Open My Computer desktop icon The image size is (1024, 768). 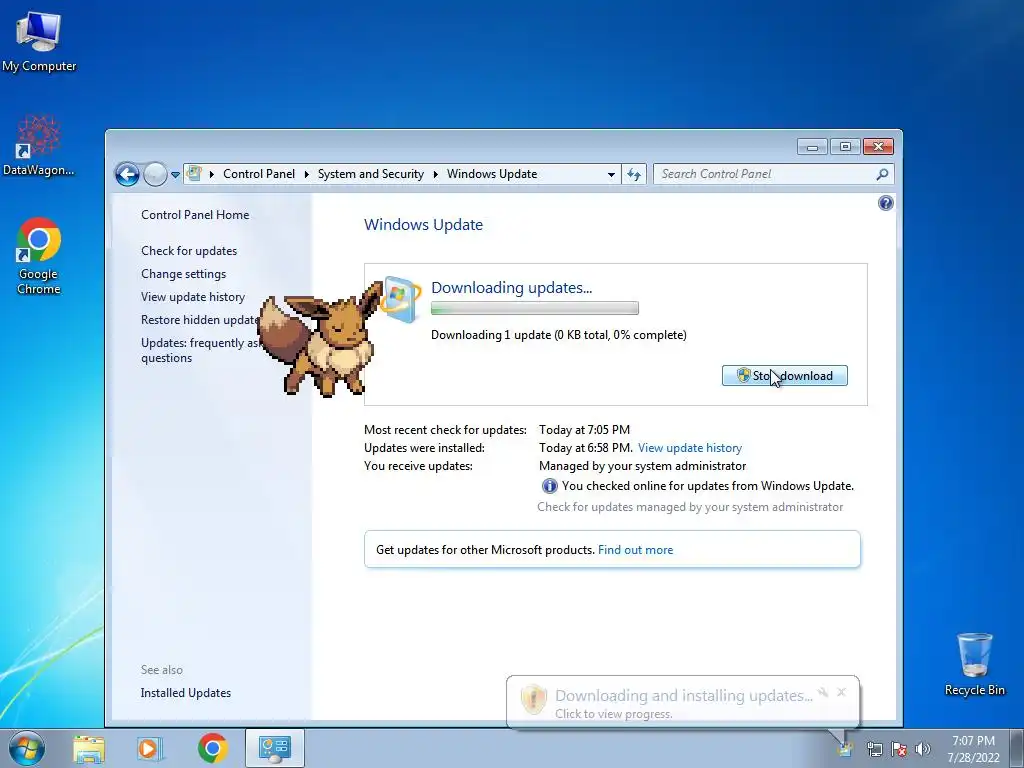tap(39, 40)
